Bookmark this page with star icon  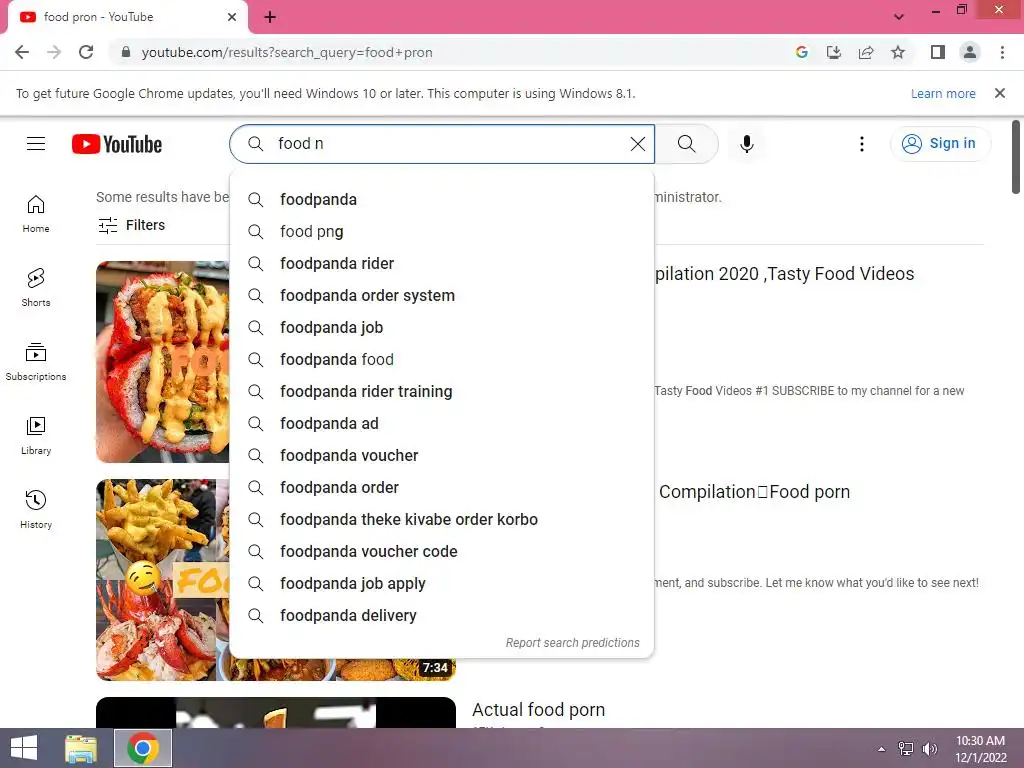click(x=898, y=52)
